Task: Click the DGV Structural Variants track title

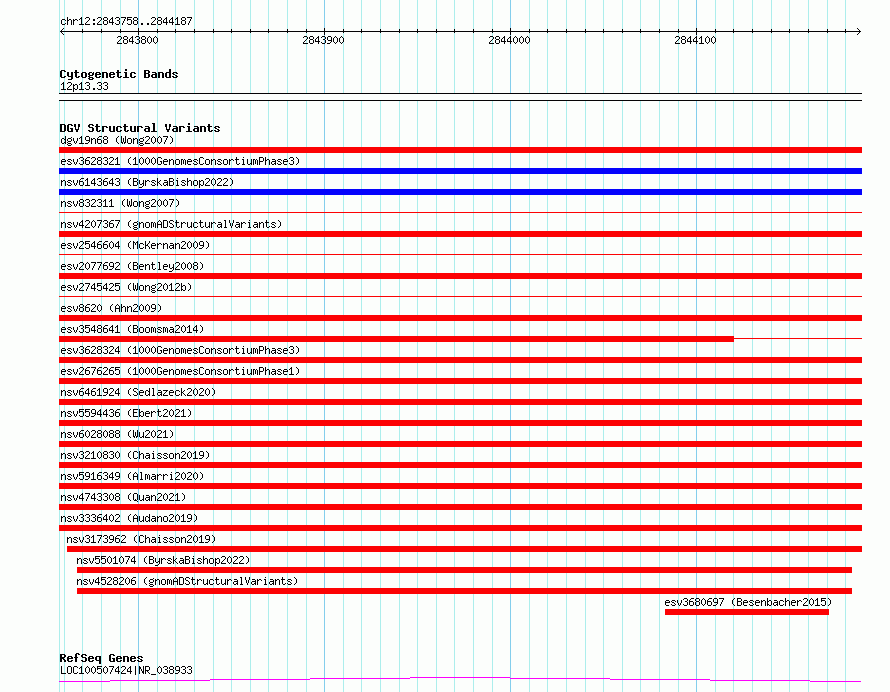Action: point(140,128)
